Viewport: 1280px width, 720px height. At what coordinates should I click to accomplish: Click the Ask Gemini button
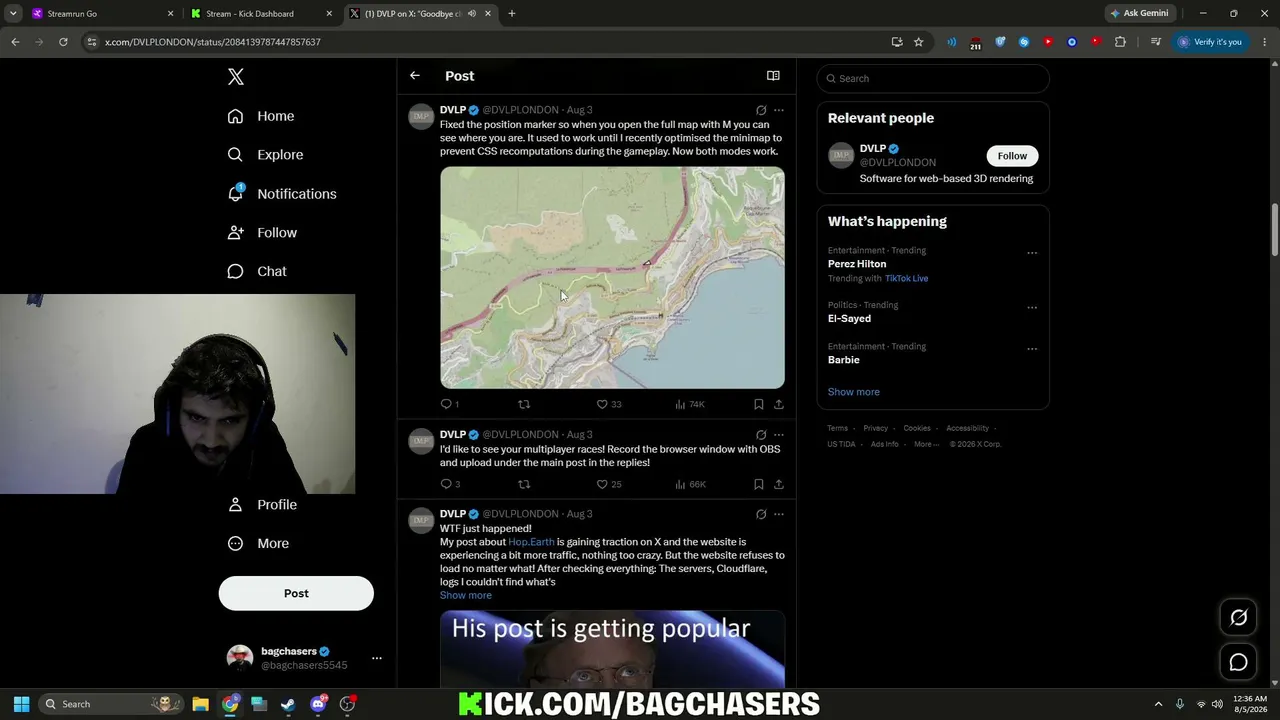(x=1139, y=14)
